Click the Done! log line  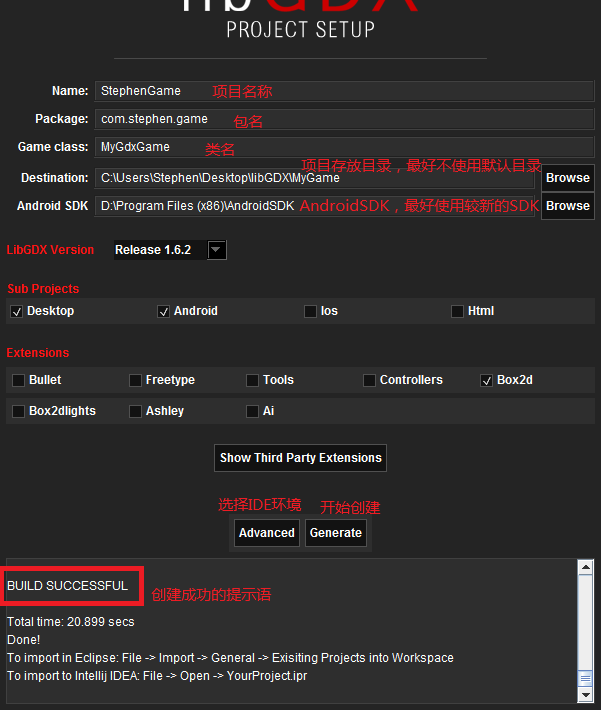click(x=24, y=640)
